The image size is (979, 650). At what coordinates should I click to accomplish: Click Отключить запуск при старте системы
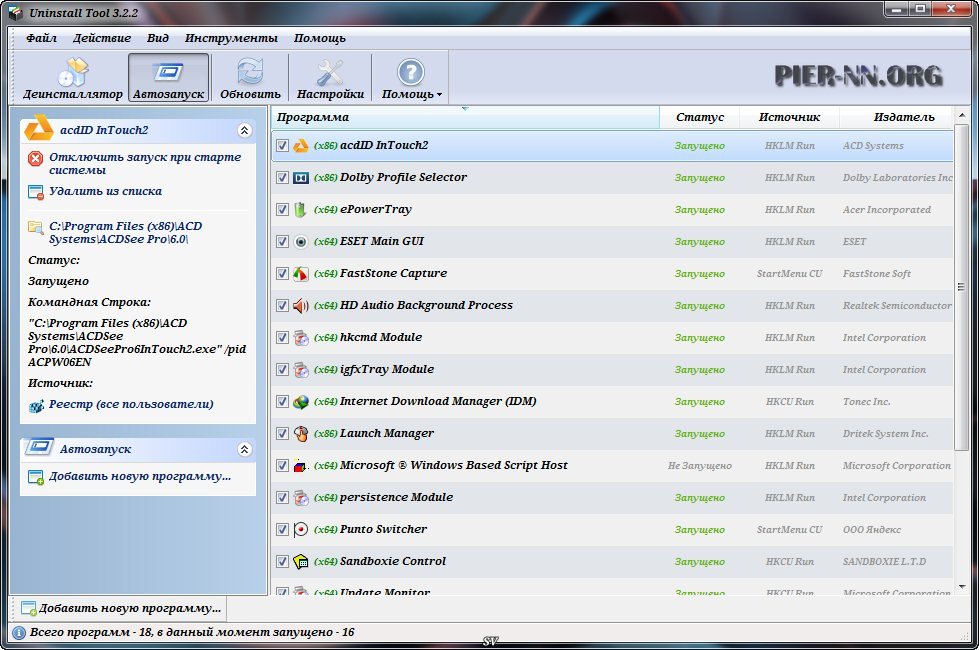145,164
